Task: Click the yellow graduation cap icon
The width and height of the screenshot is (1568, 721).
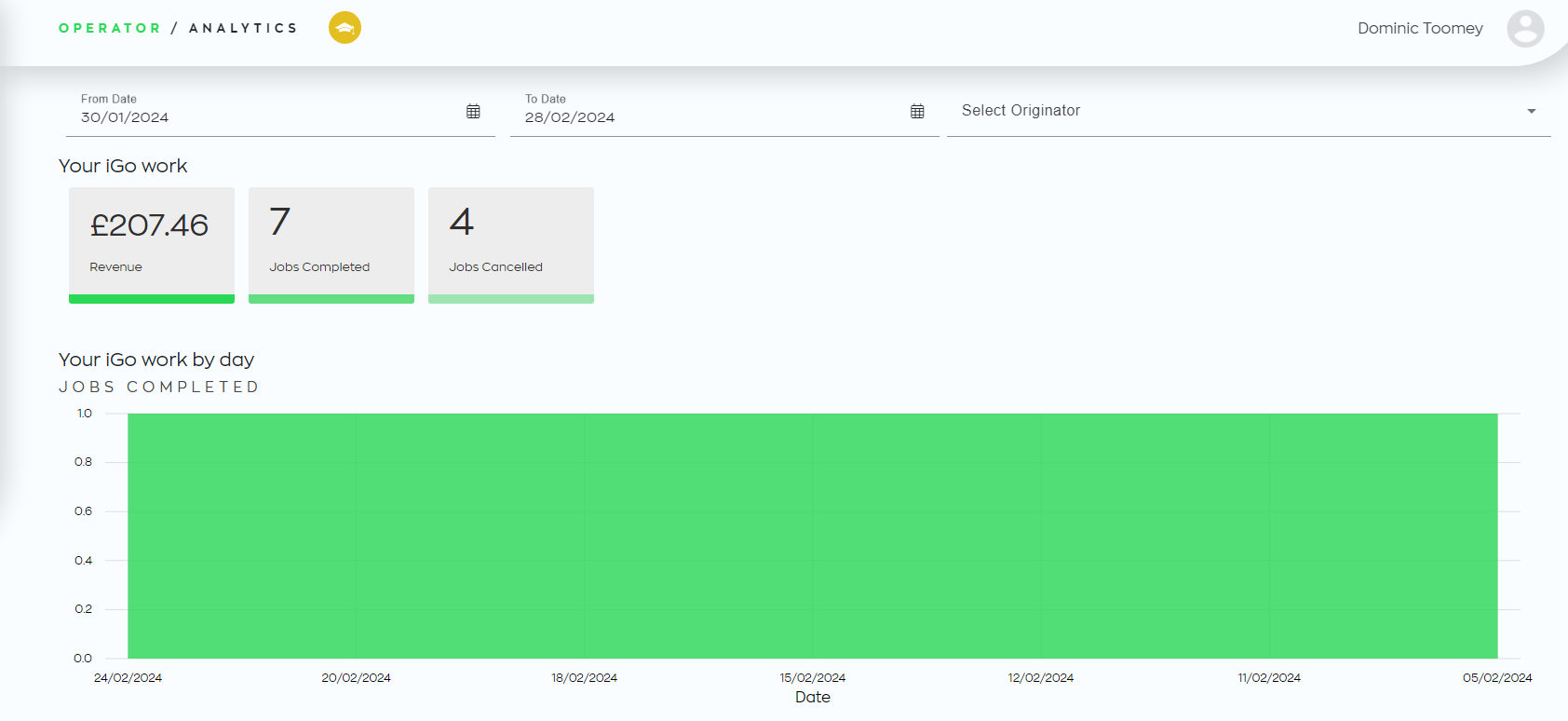Action: pyautogui.click(x=345, y=28)
